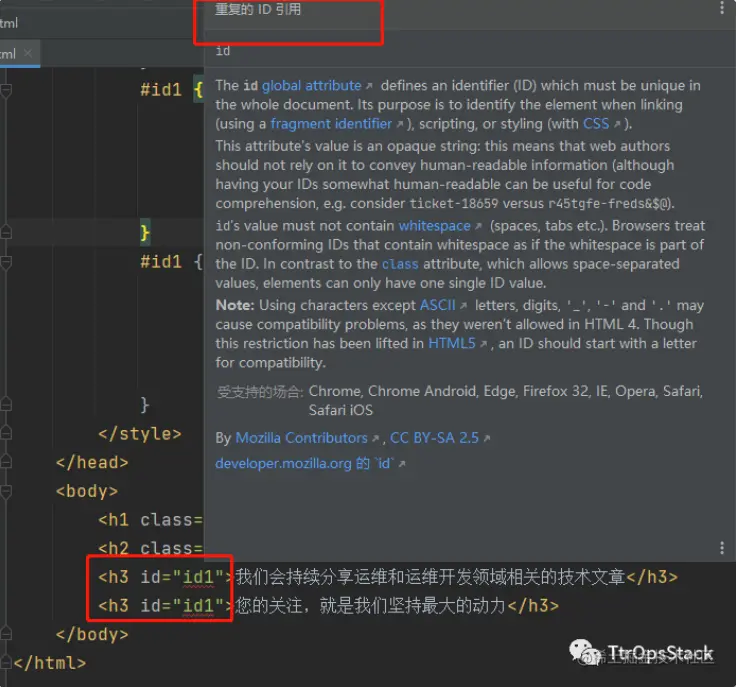Click the 'ticket-18659' code sample
Image resolution: width=736 pixels, height=687 pixels.
454,203
